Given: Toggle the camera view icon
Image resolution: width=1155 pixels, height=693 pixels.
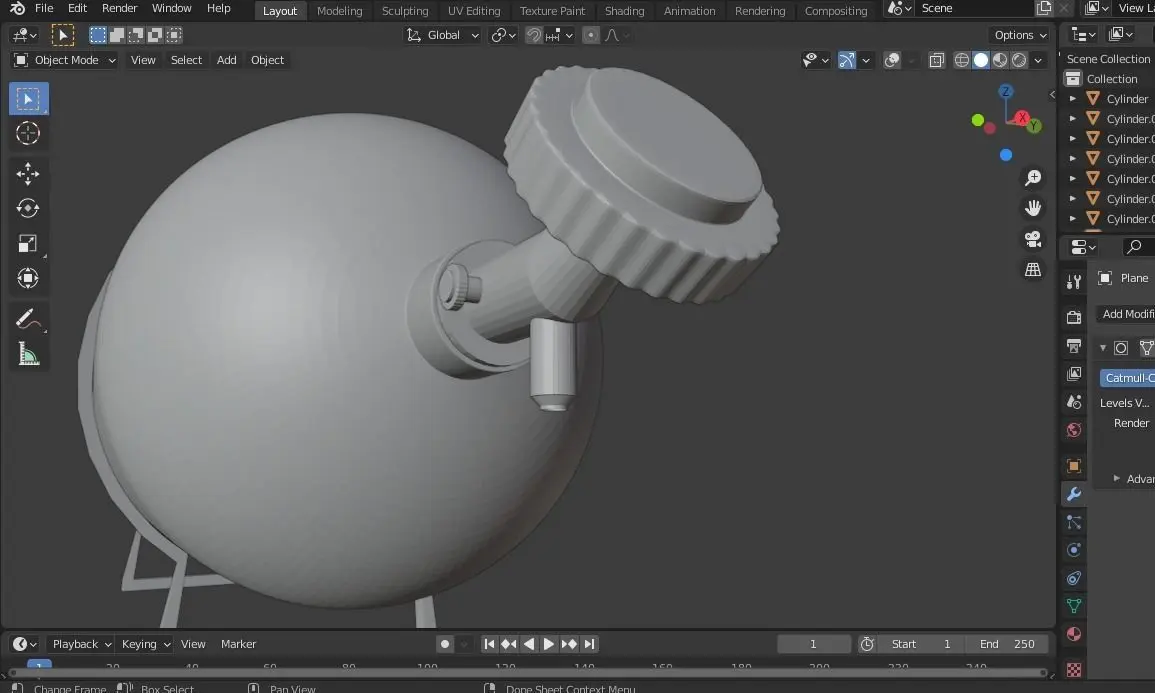Looking at the screenshot, I should tap(1033, 239).
